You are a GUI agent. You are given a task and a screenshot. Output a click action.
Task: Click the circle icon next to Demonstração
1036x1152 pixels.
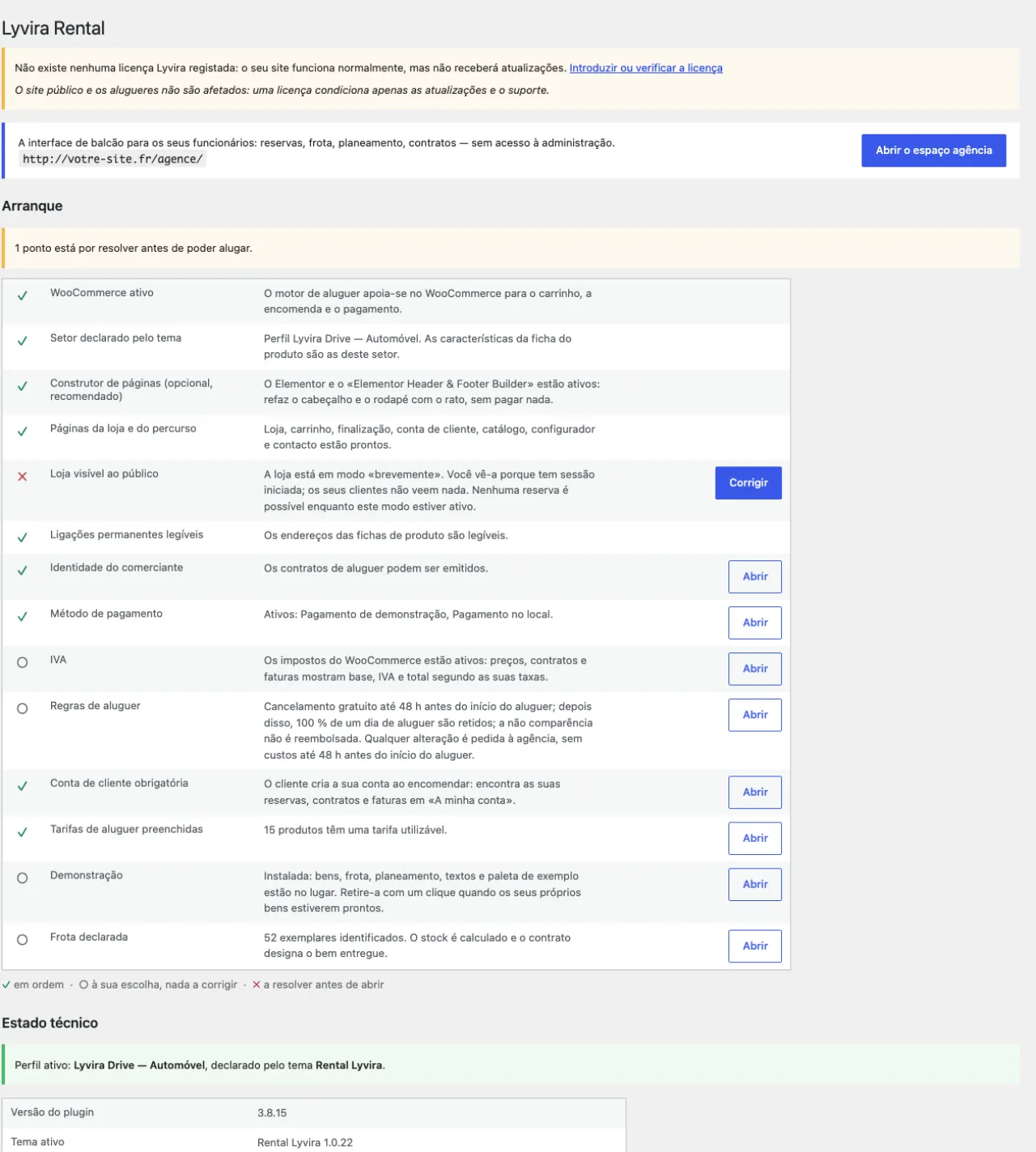click(x=23, y=878)
